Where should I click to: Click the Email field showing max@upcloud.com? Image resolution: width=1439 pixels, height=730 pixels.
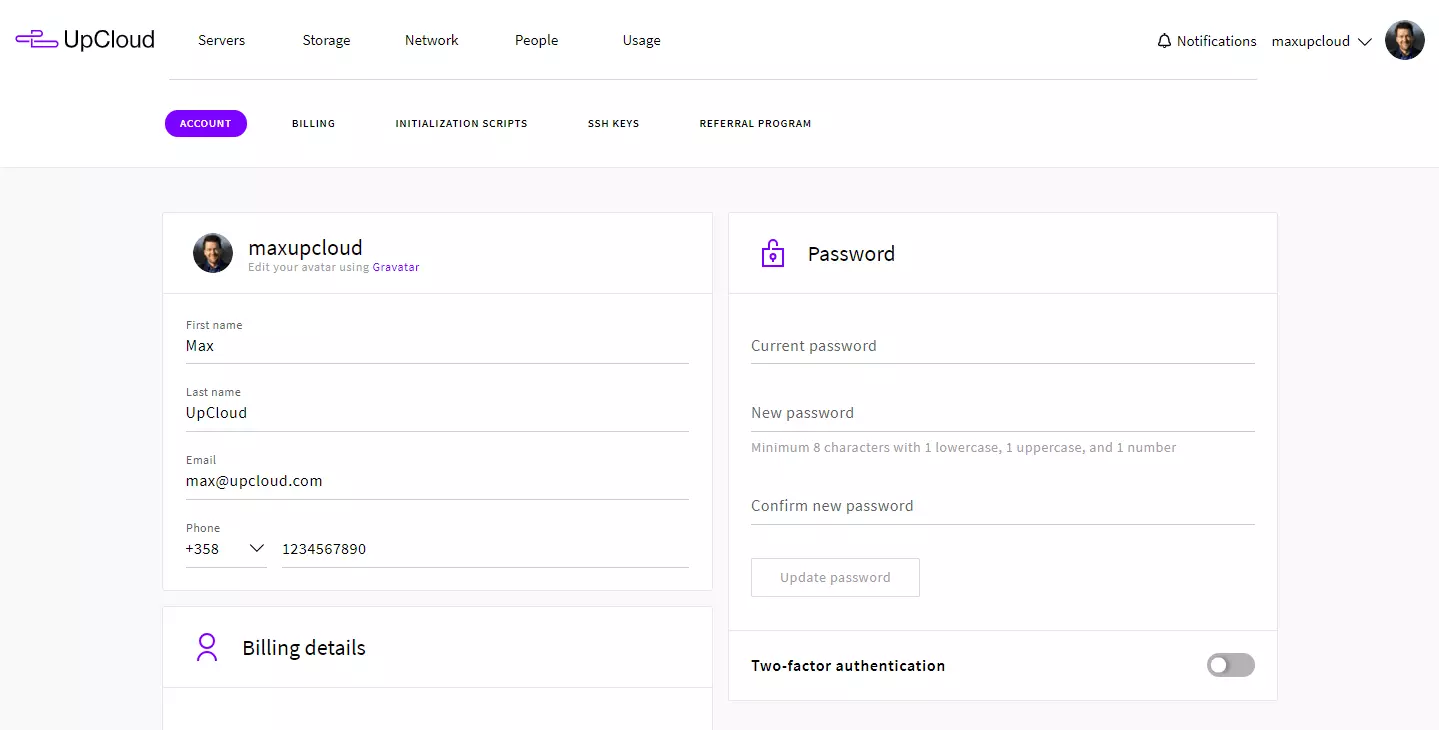(437, 480)
